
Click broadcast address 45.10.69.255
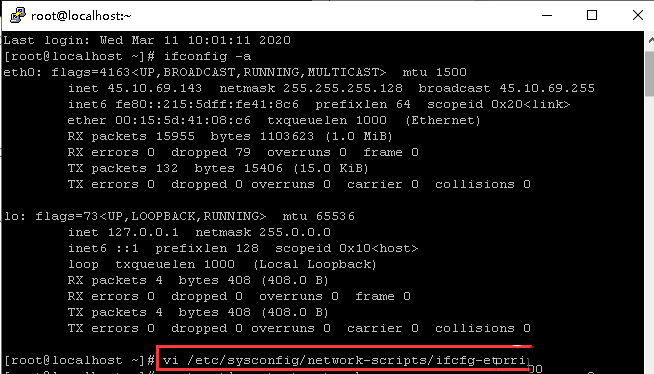tap(547, 88)
